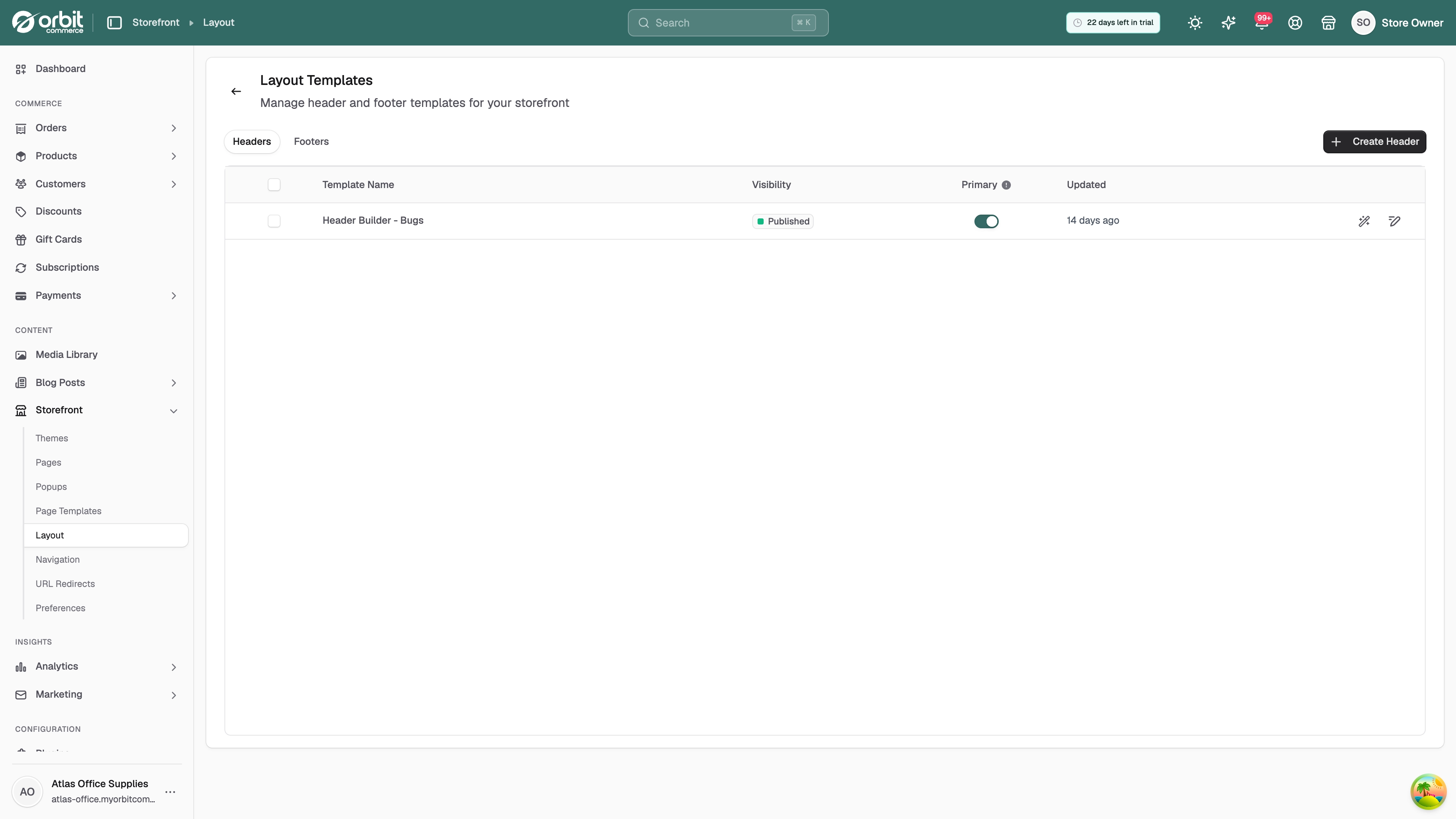Viewport: 1456px width, 819px height.
Task: Click the storefront shop icon in top bar
Action: (1328, 23)
